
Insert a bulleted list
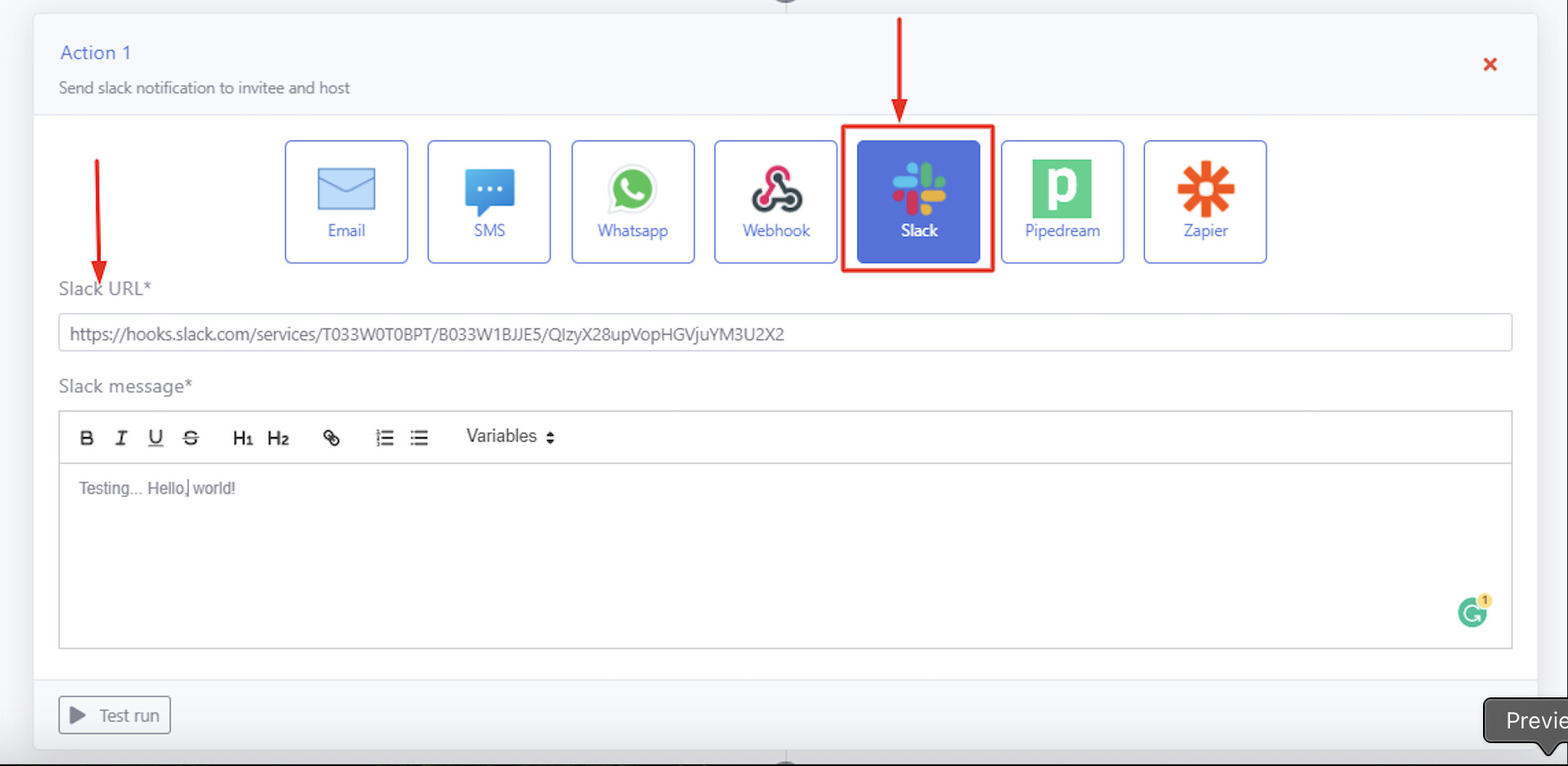click(x=419, y=438)
